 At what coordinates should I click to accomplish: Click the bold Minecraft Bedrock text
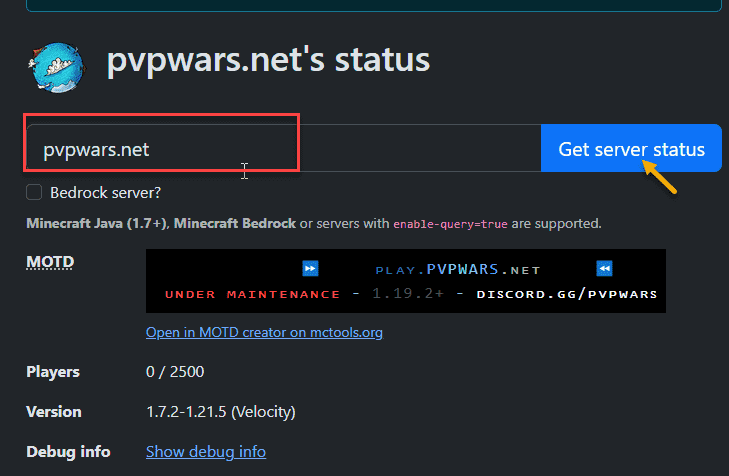click(x=235, y=224)
